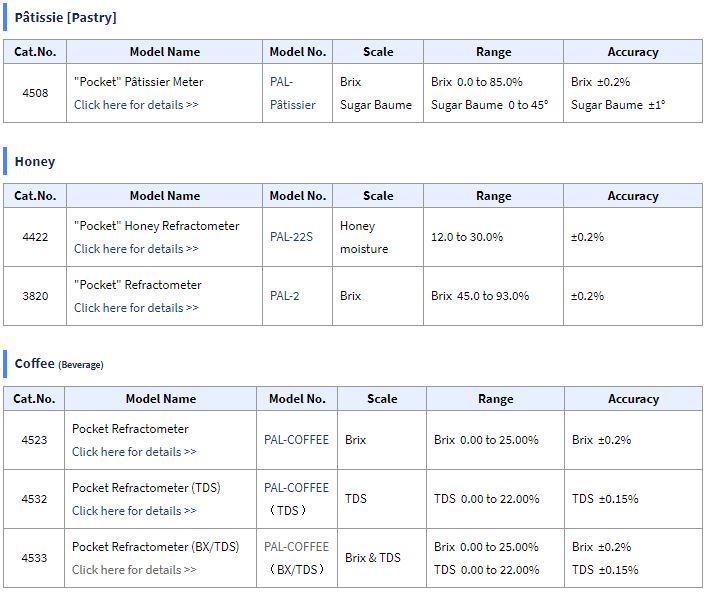Click the PAL-22S model number
This screenshot has width=706, height=592.
click(291, 237)
